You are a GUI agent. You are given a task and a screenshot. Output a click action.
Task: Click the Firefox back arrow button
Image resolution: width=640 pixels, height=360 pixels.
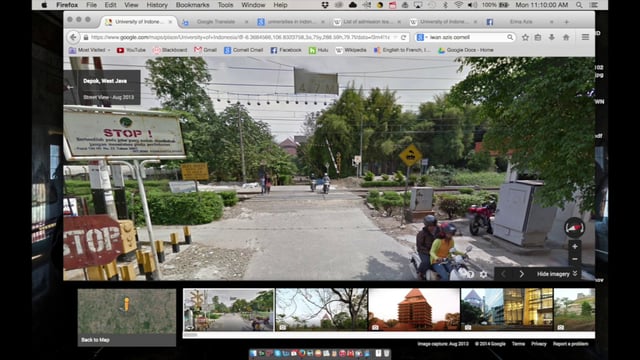coord(73,37)
